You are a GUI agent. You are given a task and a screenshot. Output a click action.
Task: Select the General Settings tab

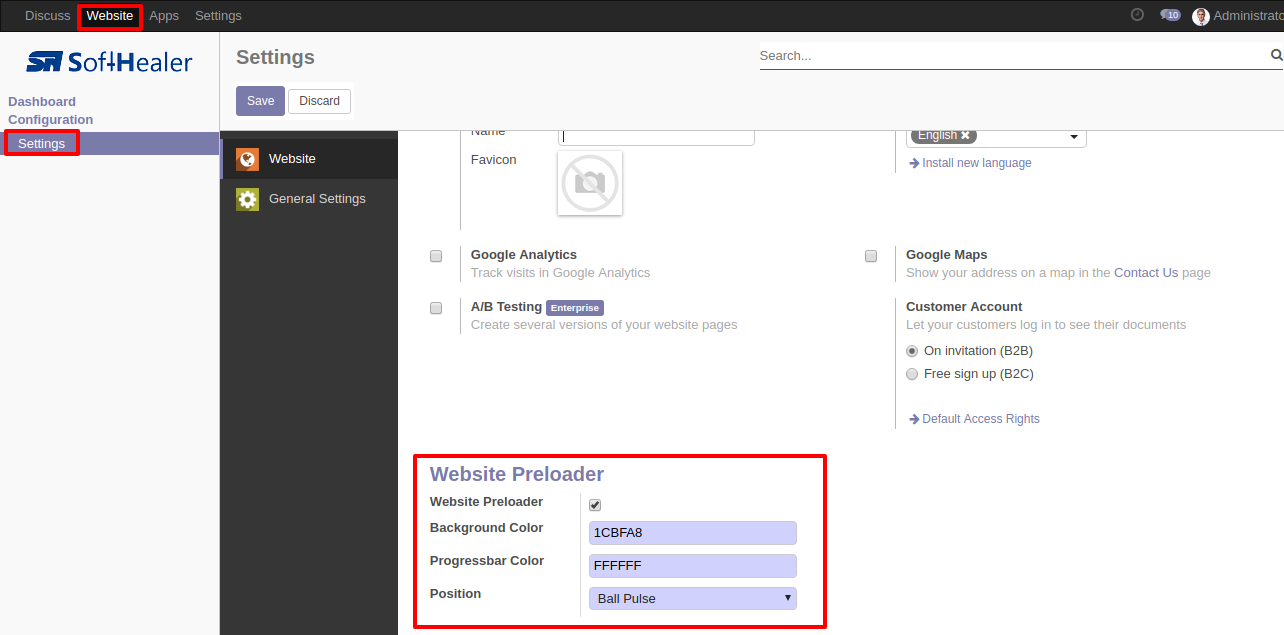309,199
